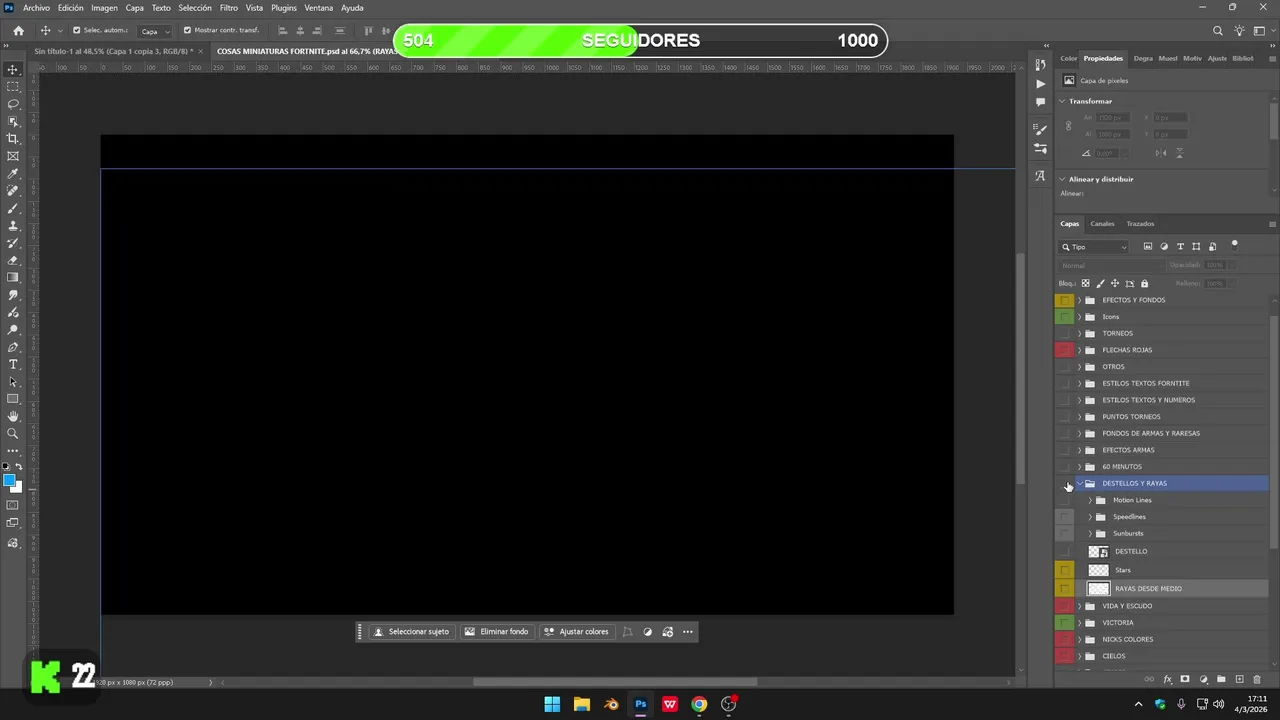Expand the Motion Lines group
The image size is (1280, 720).
click(1090, 500)
